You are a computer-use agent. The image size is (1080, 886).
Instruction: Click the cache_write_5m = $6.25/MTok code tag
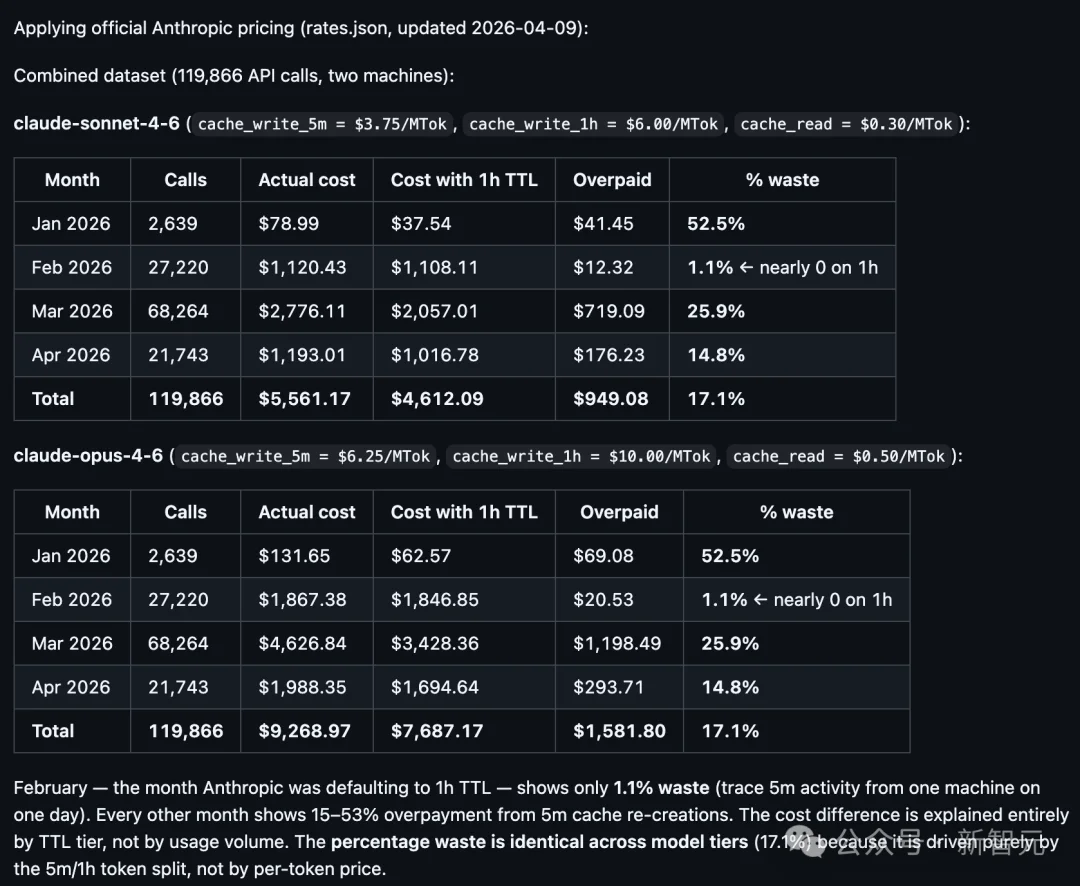tap(306, 456)
